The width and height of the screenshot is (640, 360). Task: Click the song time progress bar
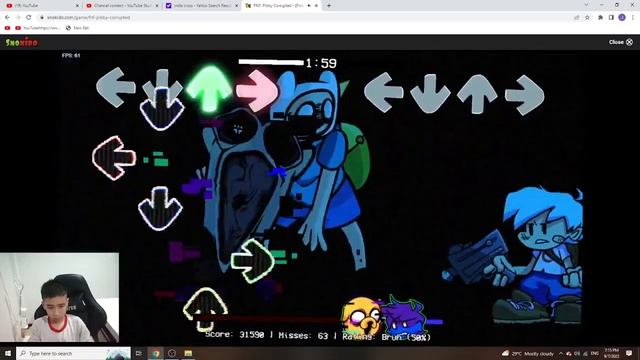pos(271,62)
